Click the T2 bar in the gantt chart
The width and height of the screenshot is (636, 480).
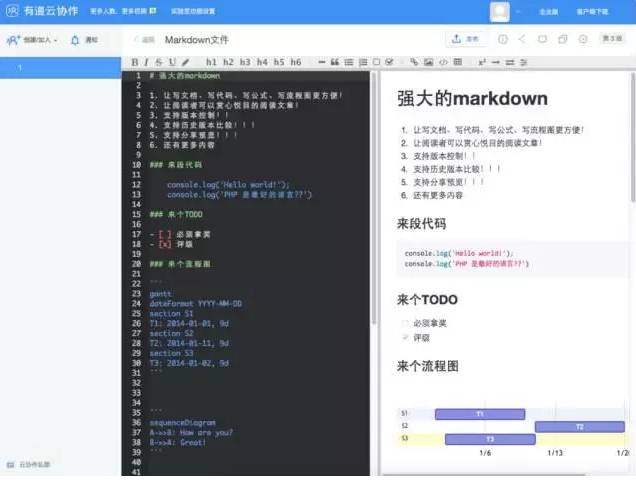click(x=580, y=427)
